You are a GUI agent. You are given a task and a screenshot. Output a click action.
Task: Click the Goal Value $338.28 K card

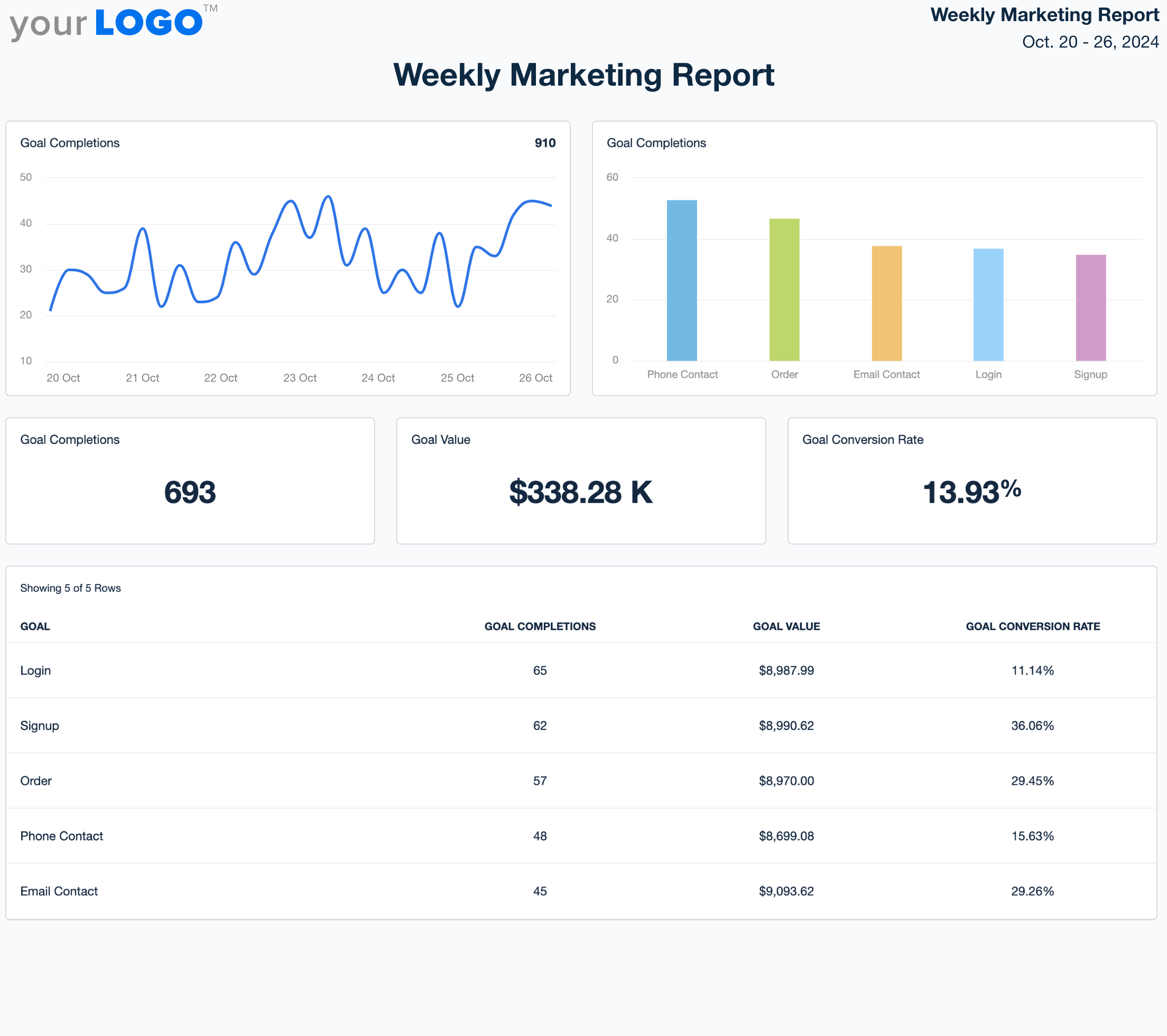581,481
